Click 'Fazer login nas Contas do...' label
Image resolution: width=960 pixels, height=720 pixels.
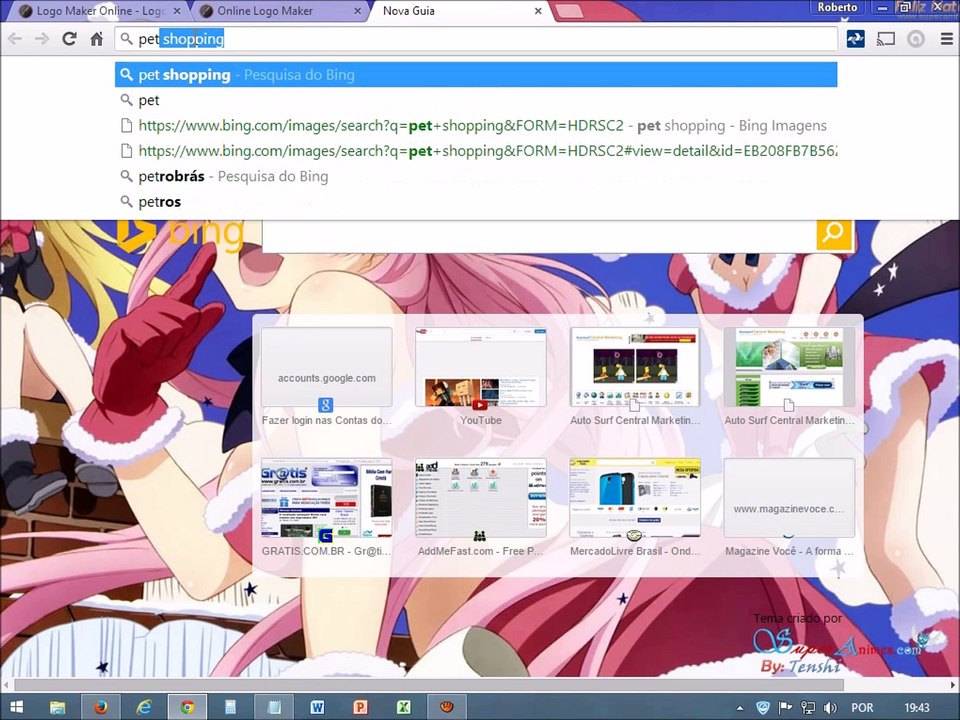point(326,421)
